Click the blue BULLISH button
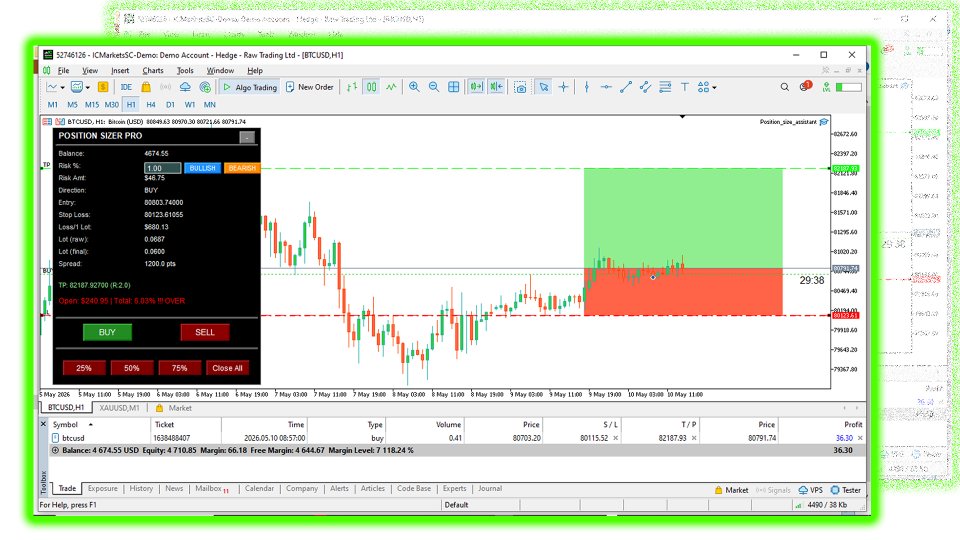The height and width of the screenshot is (540, 960). 202,168
